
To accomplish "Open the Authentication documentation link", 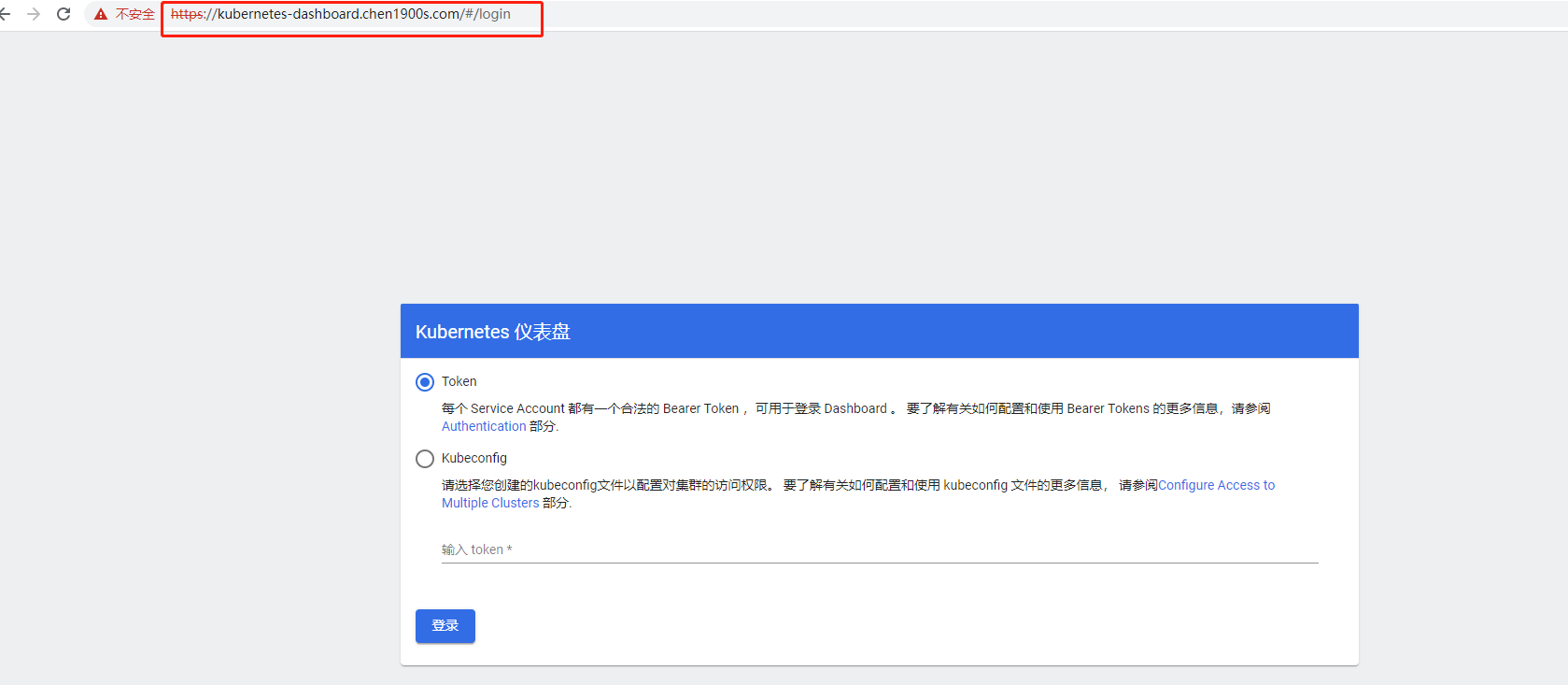I will [484, 426].
